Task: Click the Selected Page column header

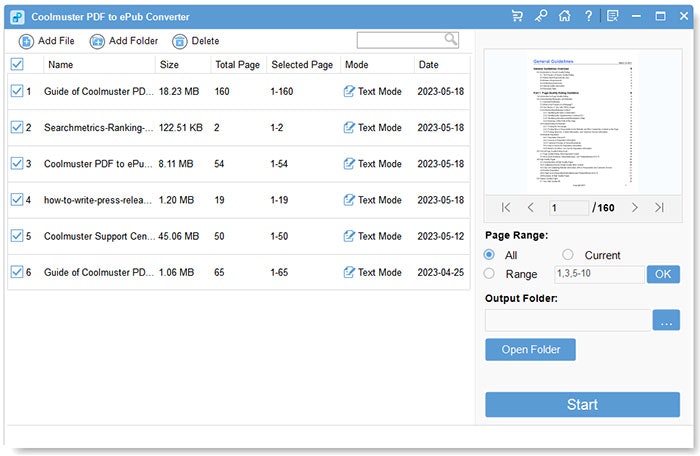Action: [302, 65]
